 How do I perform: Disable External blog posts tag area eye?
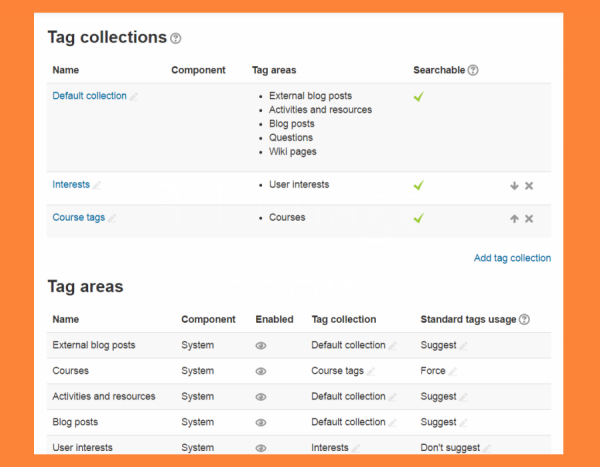pyautogui.click(x=261, y=345)
